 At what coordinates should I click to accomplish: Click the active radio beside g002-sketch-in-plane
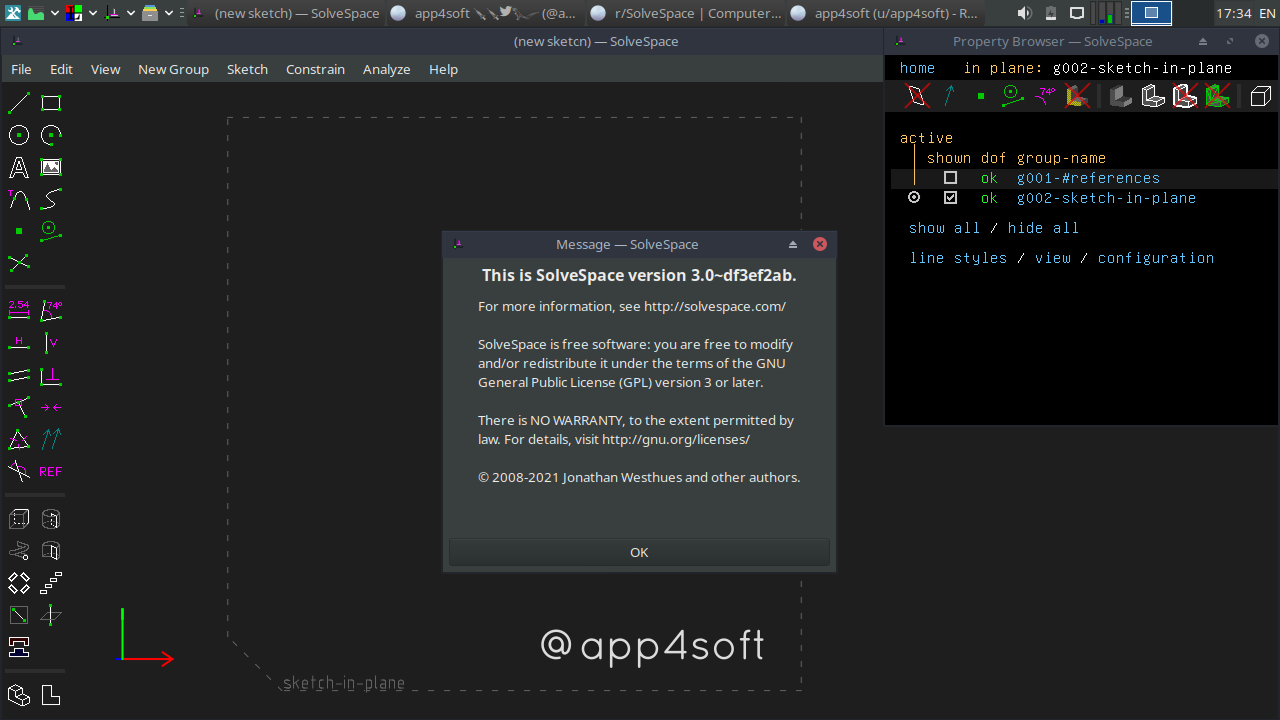(x=913, y=197)
